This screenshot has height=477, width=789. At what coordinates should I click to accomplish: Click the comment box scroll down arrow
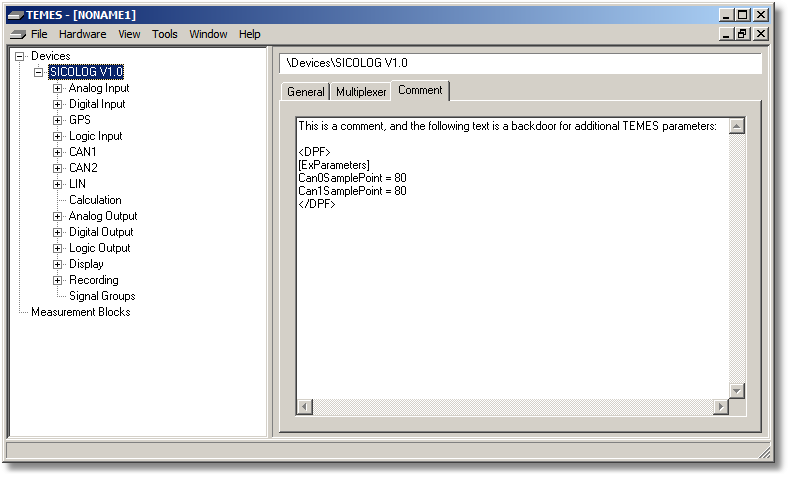click(x=737, y=390)
